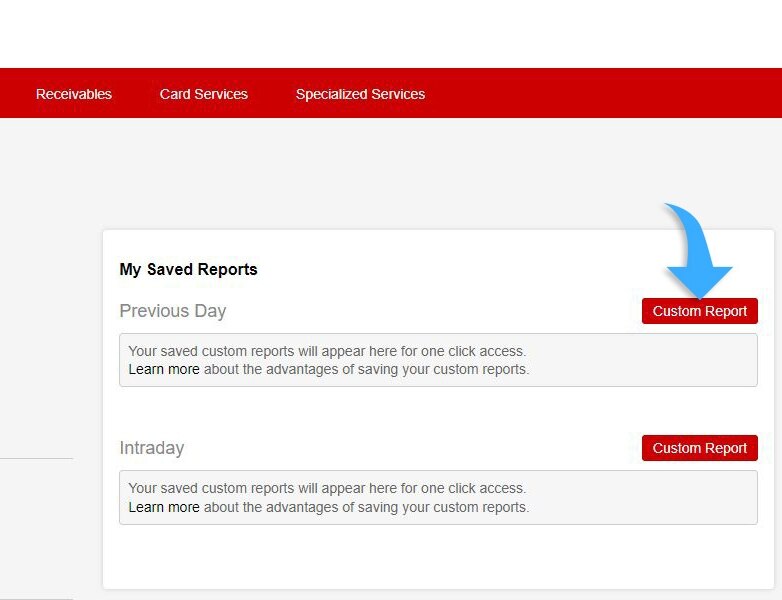Image resolution: width=782 pixels, height=600 pixels.
Task: Open the Receivables menu
Action: [74, 94]
